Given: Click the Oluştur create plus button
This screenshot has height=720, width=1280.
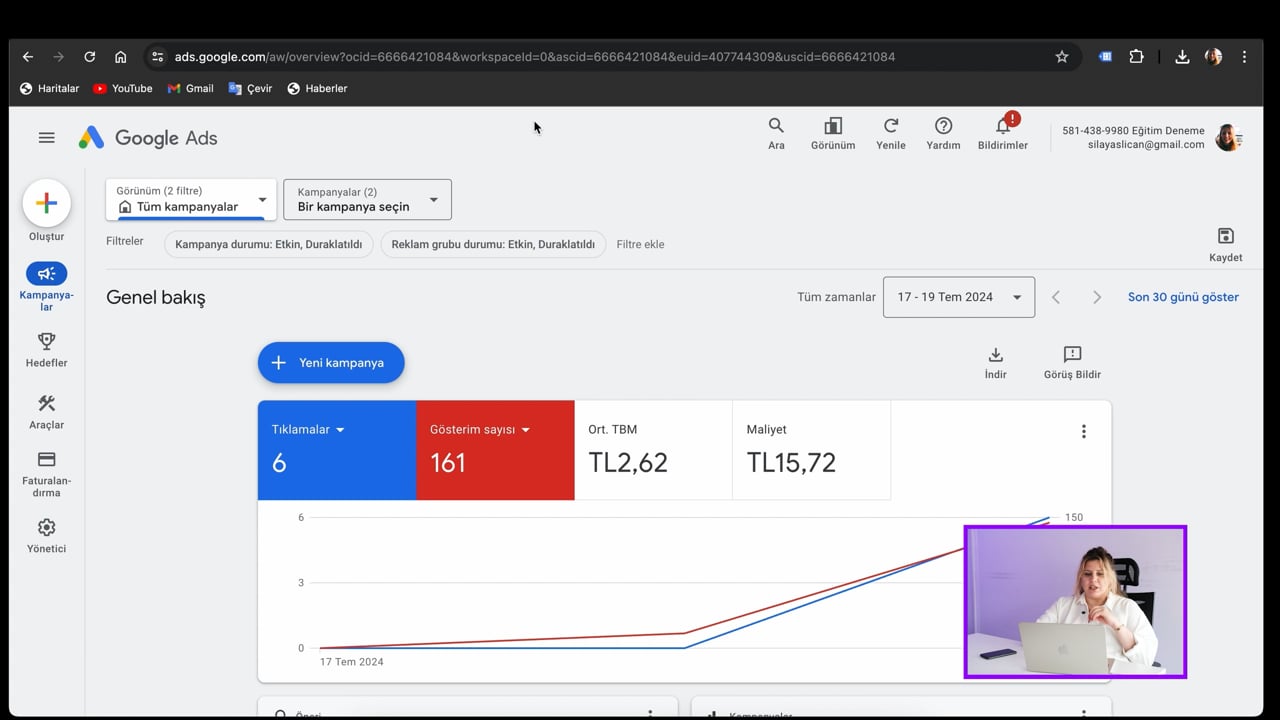Looking at the screenshot, I should 46,204.
